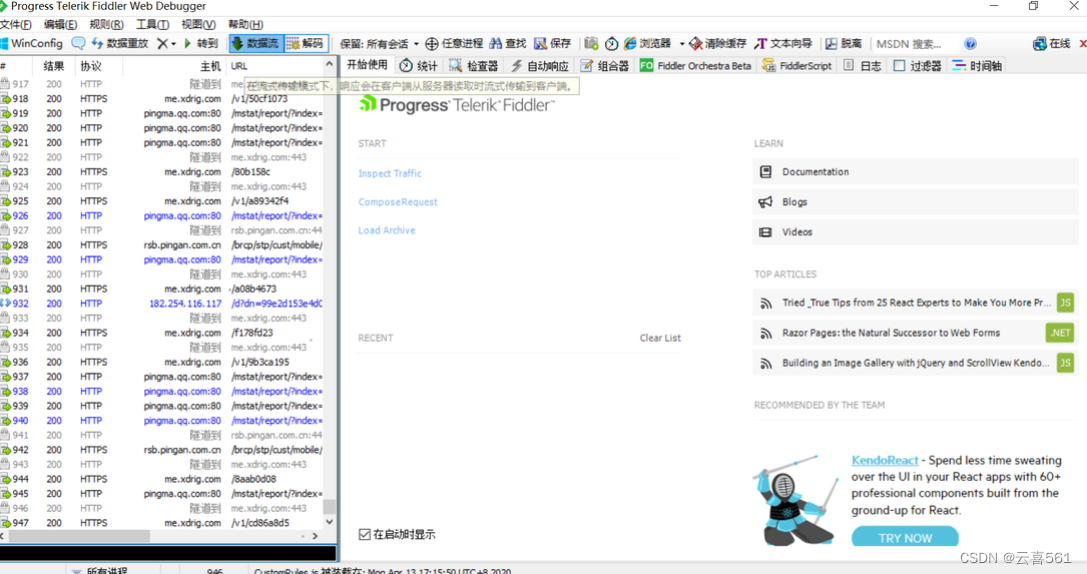The width and height of the screenshot is (1087, 574).
Task: Click the stopwatch timer icon
Action: [611, 44]
